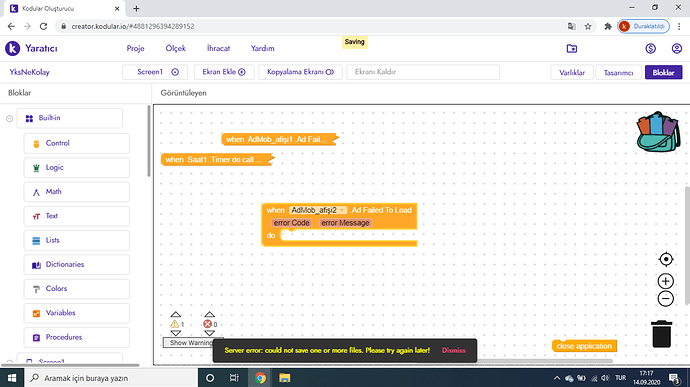Click the translate page icon
Image resolution: width=690 pixels, height=387 pixels.
click(x=572, y=26)
